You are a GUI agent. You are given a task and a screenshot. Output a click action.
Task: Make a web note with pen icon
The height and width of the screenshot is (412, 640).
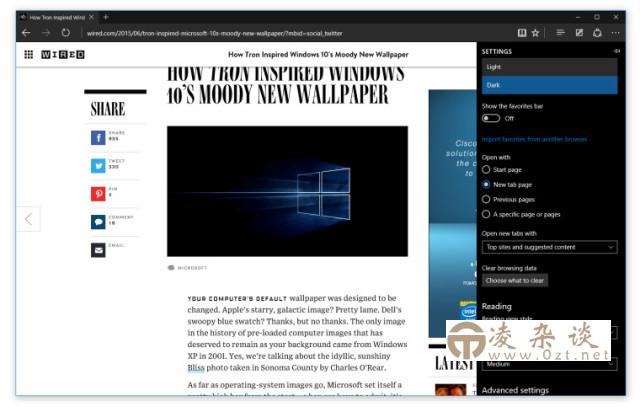579,33
